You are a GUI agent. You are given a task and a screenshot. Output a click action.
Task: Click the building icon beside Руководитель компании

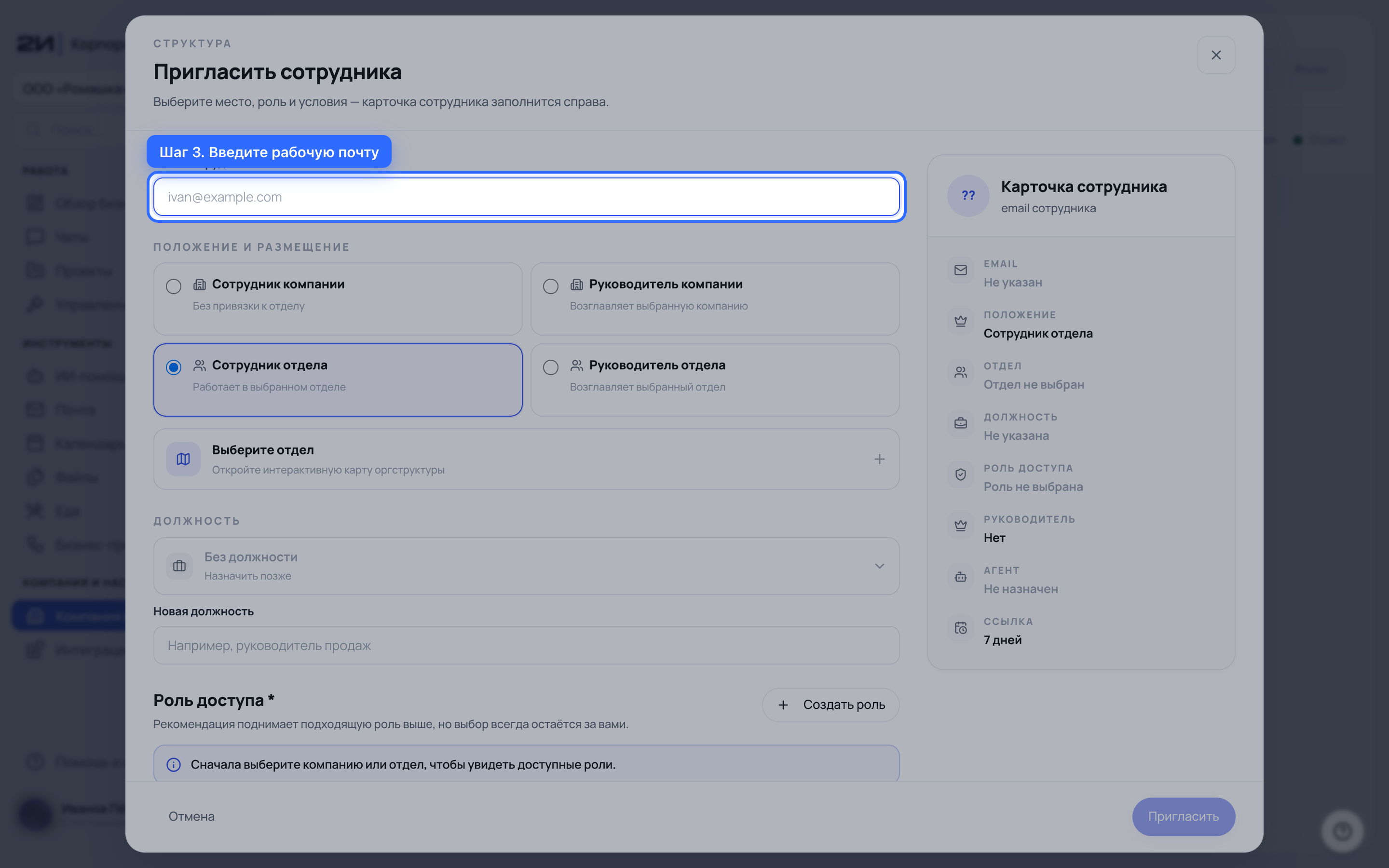click(x=576, y=284)
